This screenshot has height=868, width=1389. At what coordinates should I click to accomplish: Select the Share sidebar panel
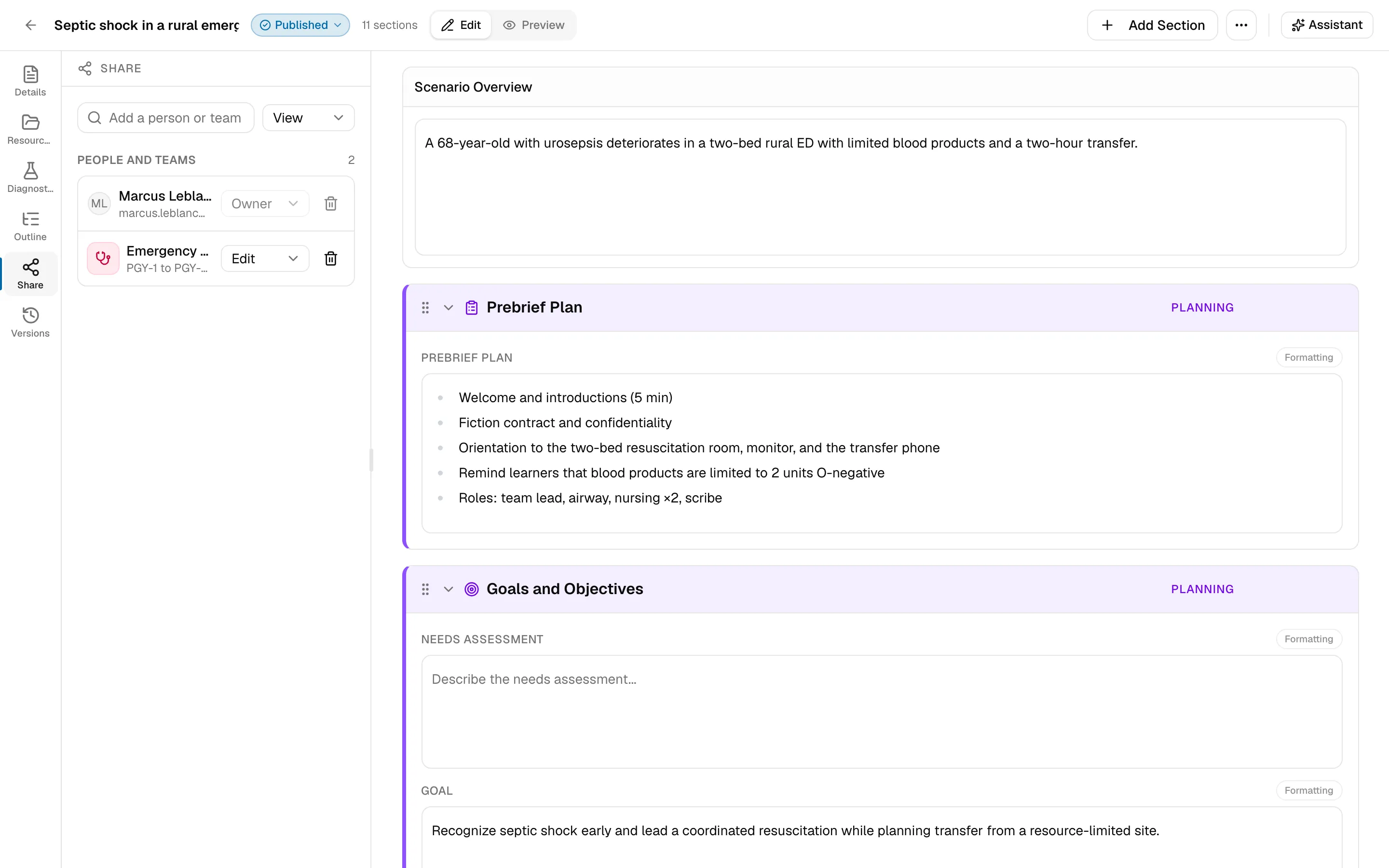click(x=30, y=273)
